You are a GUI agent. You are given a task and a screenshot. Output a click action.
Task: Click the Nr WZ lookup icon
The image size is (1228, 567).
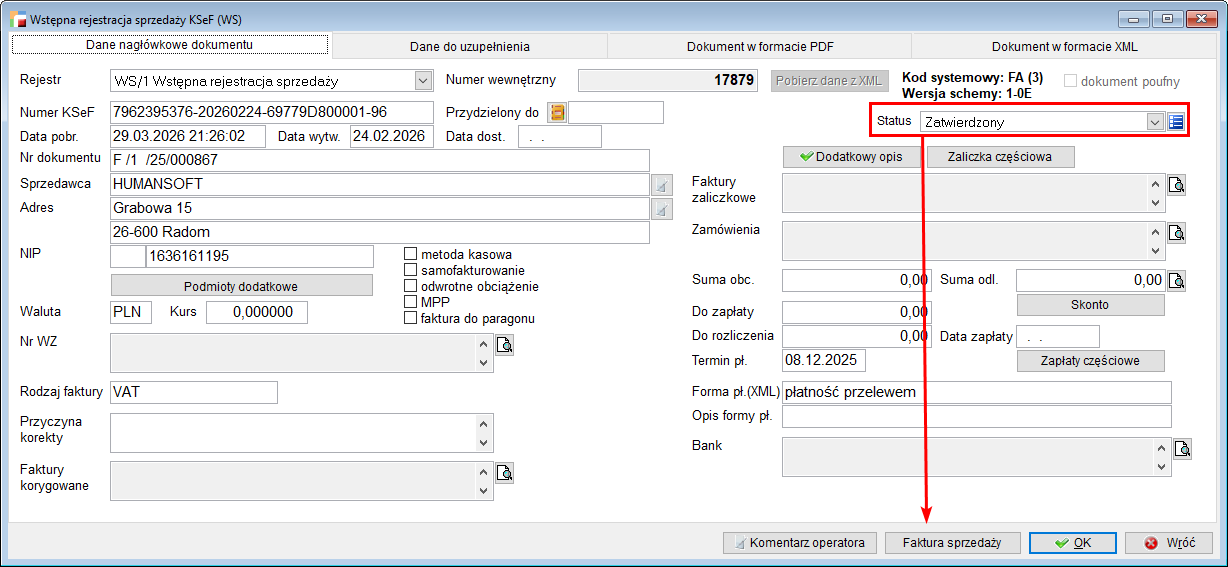(x=505, y=345)
